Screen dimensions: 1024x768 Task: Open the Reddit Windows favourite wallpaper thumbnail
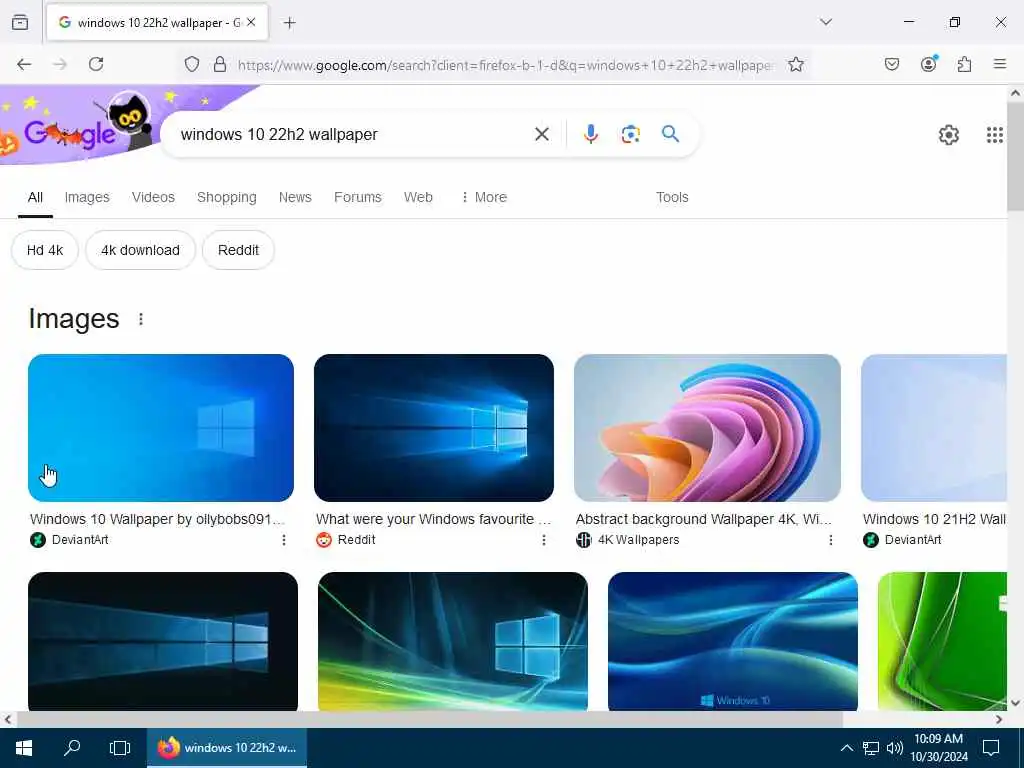point(434,428)
